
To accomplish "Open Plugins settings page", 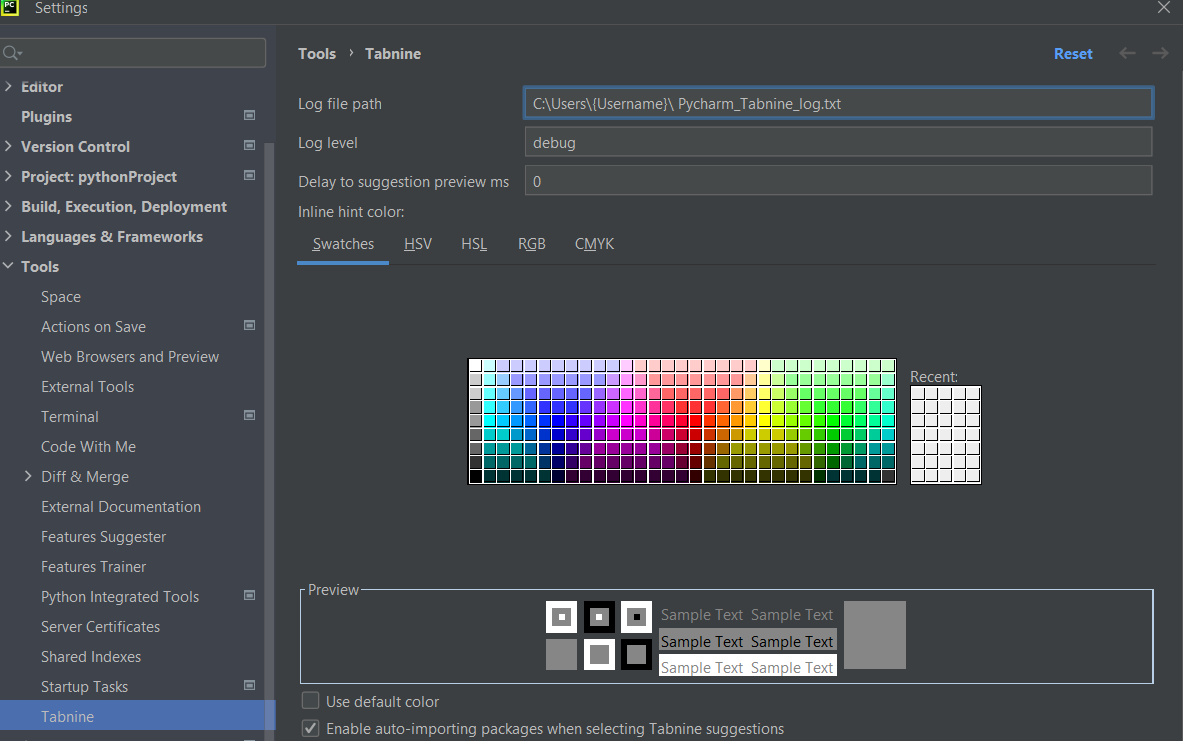I will [x=46, y=117].
